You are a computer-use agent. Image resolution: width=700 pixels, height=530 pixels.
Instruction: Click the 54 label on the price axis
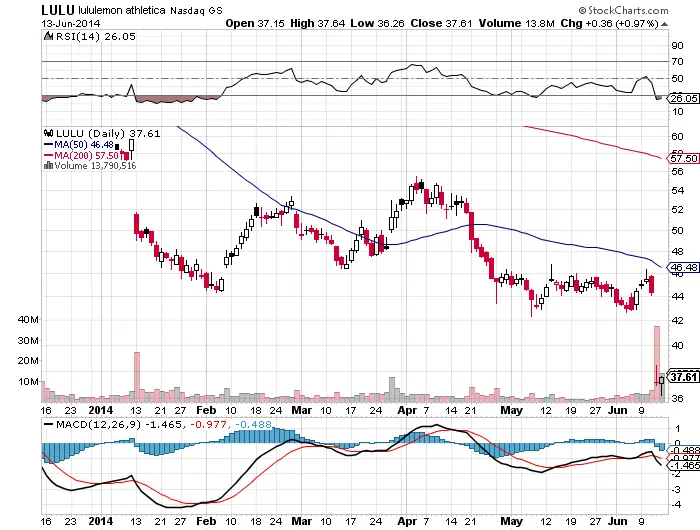point(677,190)
